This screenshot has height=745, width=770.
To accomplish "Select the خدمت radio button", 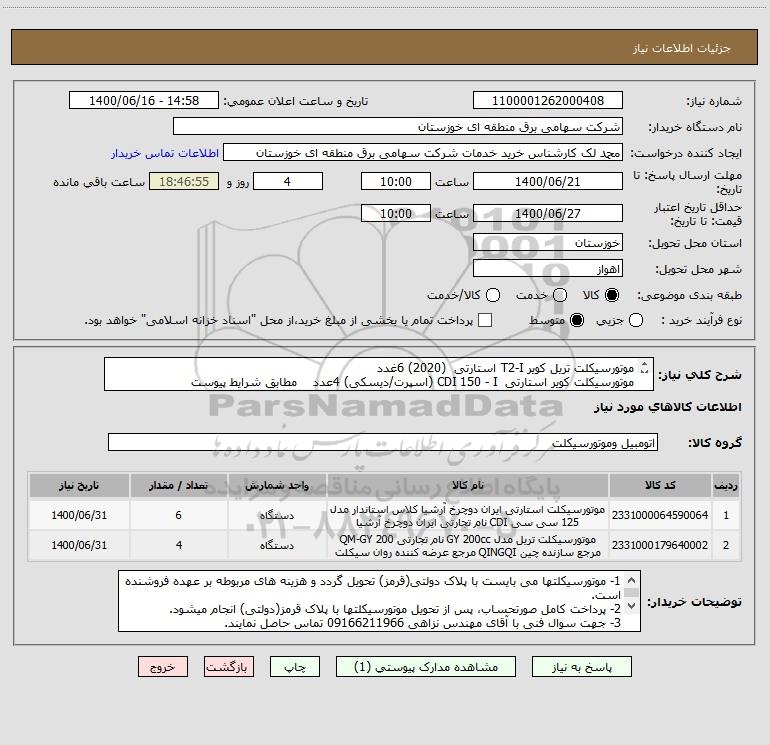I will pyautogui.click(x=560, y=295).
